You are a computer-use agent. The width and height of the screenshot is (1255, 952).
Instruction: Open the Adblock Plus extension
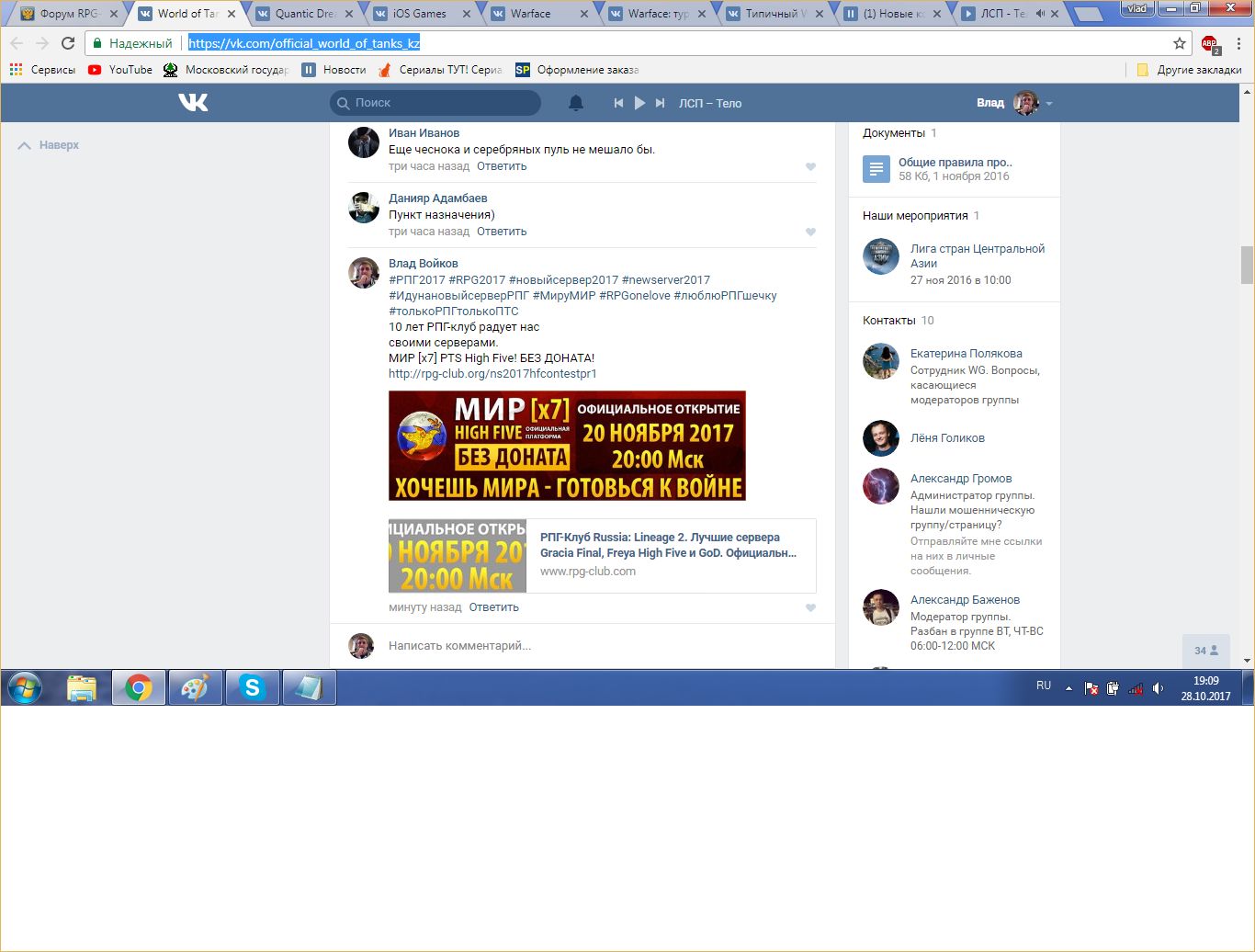1210,43
